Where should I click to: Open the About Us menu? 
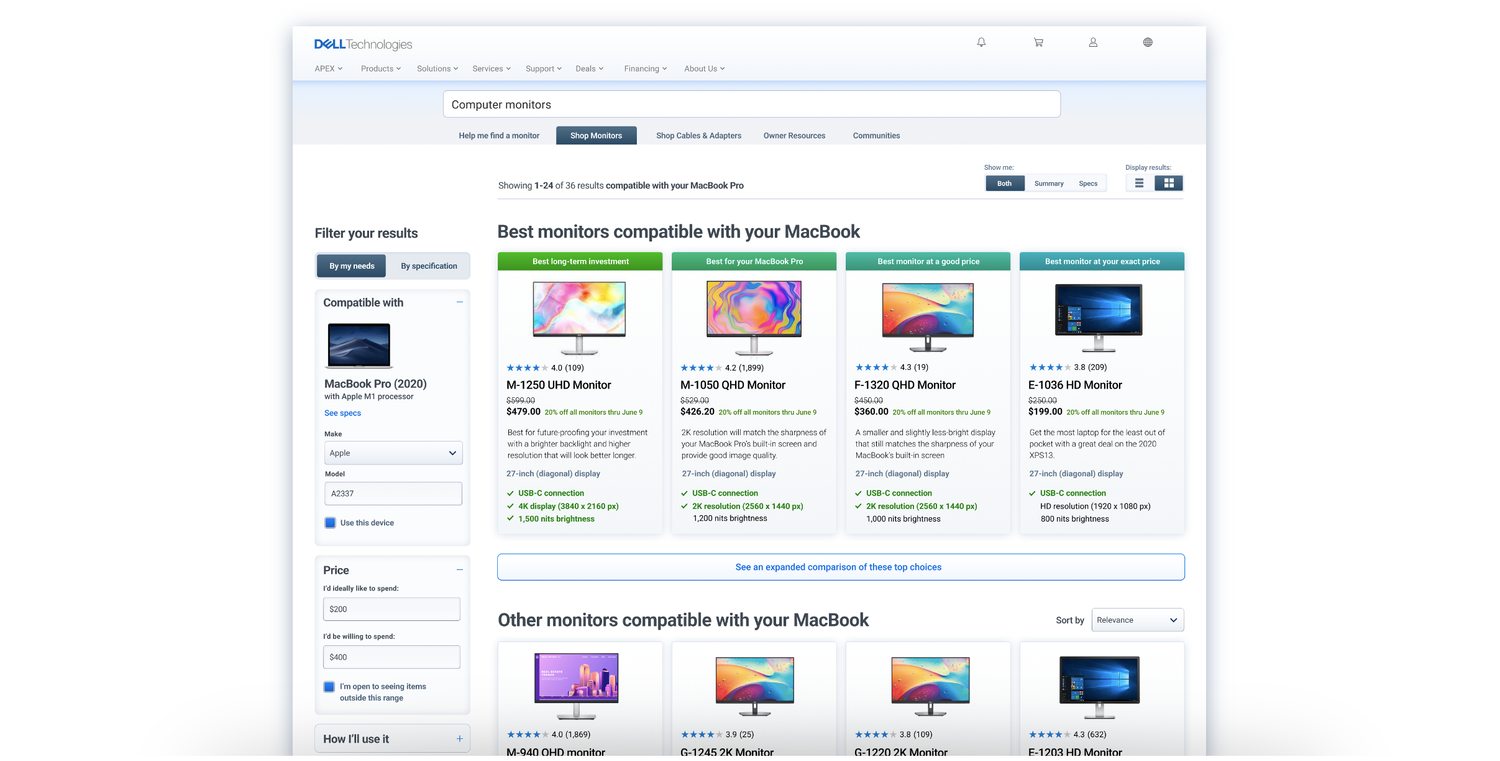tap(704, 69)
